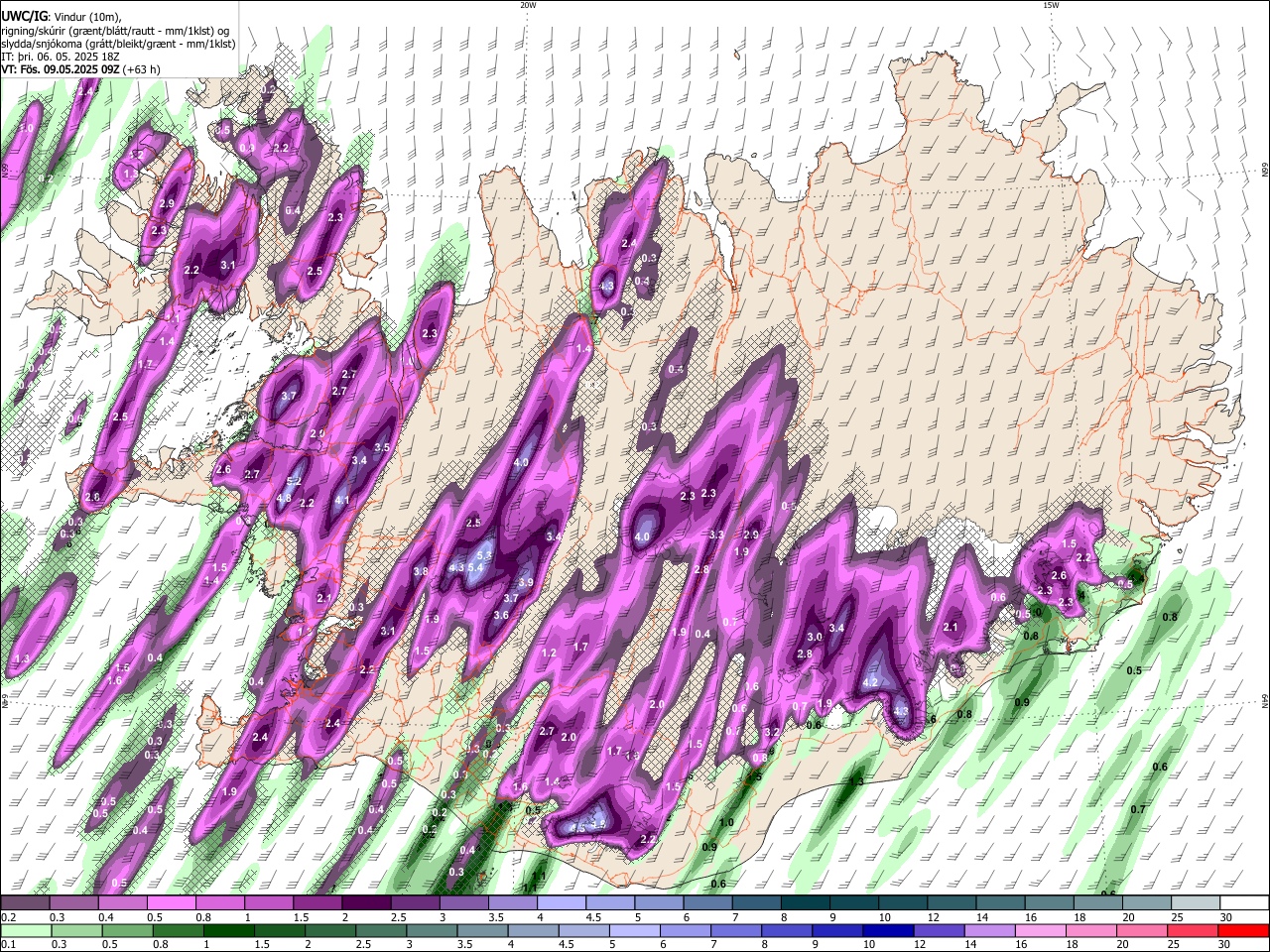Click the 3.2 precipitation value on the map
Screen dimensions: 1270x952
click(x=773, y=732)
